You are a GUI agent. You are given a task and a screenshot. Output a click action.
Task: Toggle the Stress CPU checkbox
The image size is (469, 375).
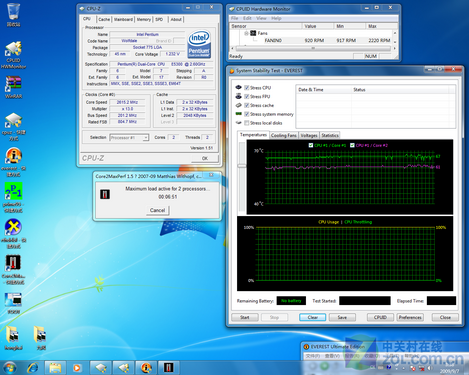coord(247,88)
